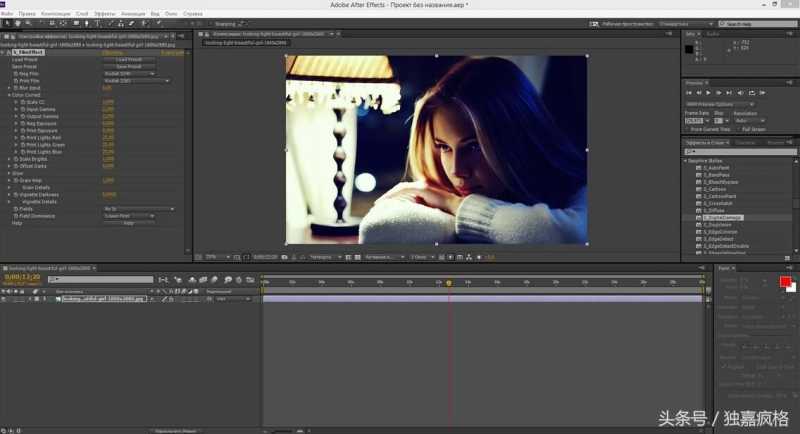Open the Эффекты menu
The width and height of the screenshot is (800, 434).
tap(104, 13)
